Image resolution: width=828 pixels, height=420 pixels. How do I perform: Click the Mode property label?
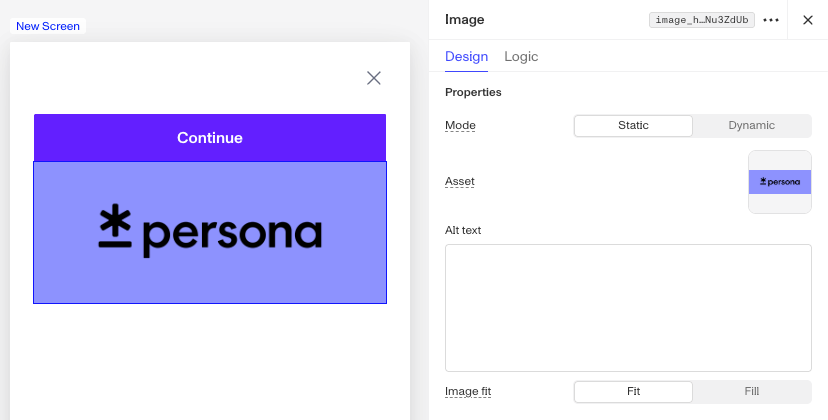460,126
